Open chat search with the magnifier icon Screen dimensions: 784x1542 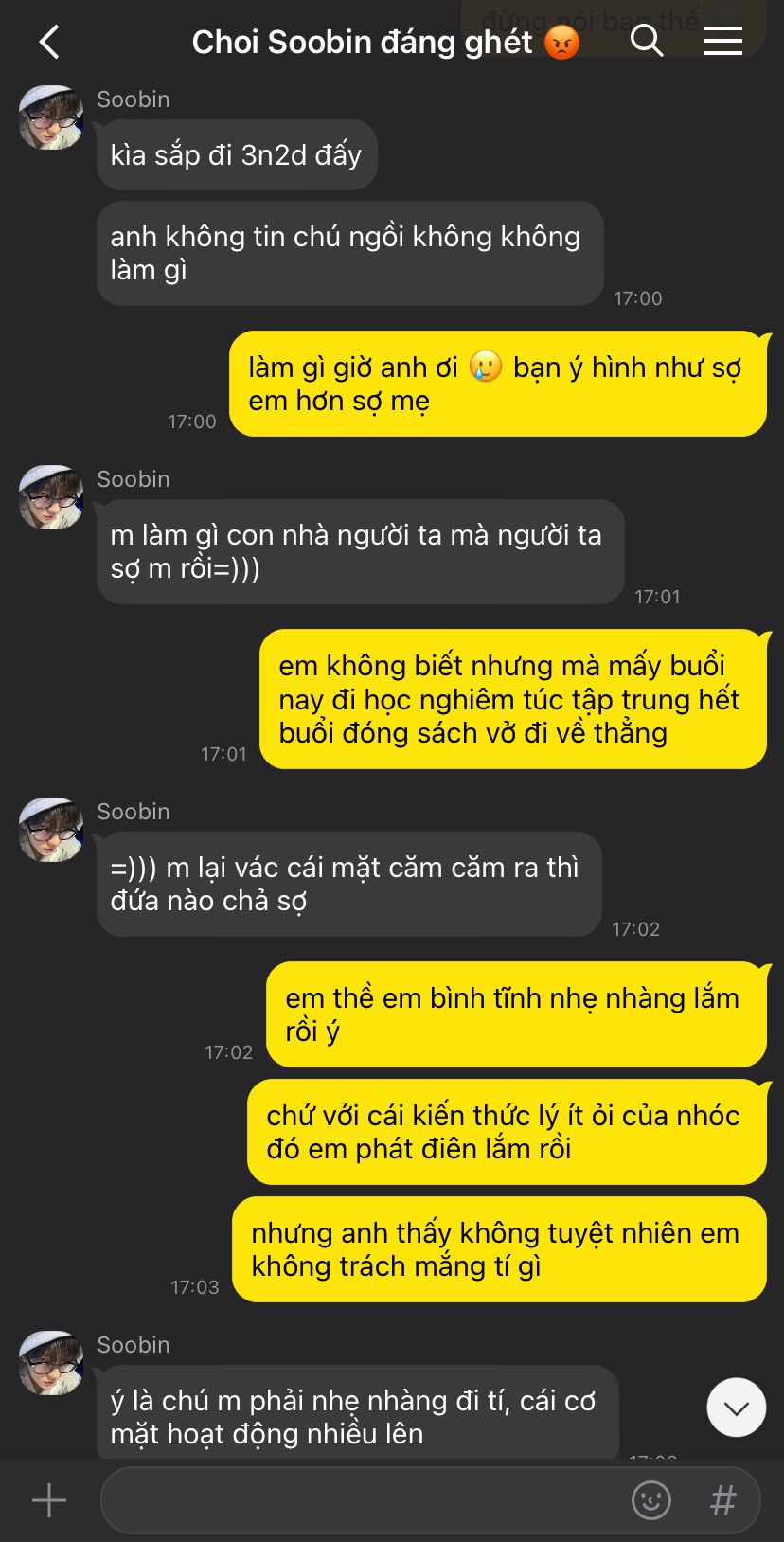[647, 41]
